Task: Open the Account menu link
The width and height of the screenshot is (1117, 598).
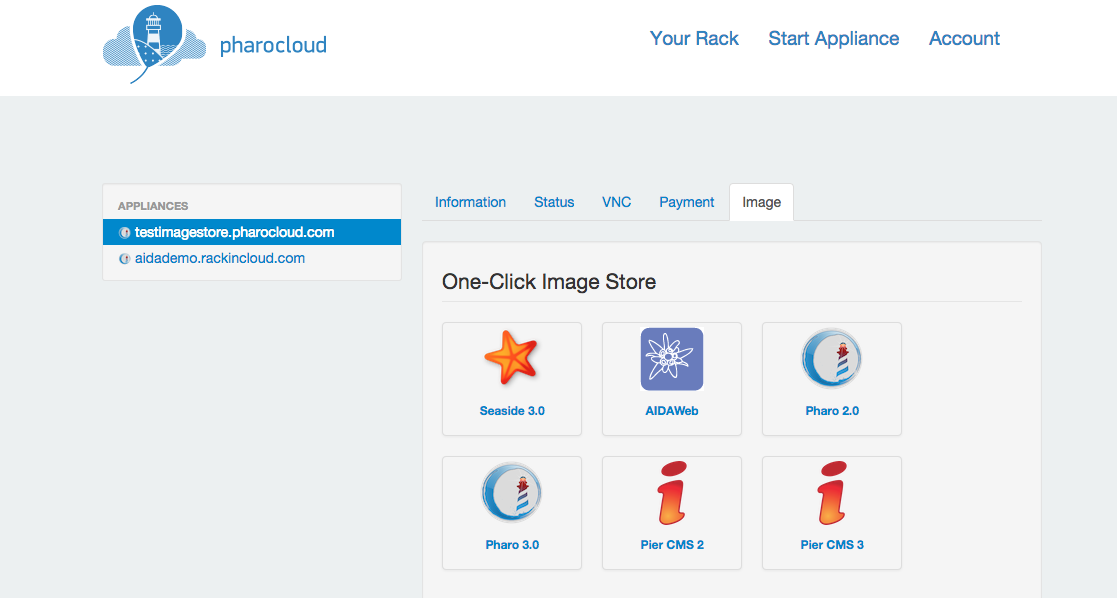Action: (x=964, y=38)
